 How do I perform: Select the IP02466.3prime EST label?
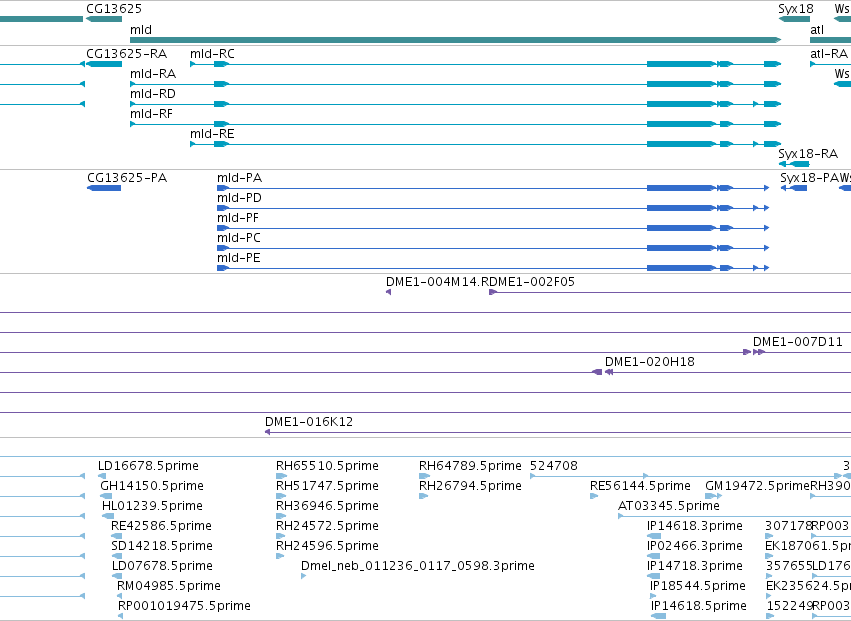695,546
